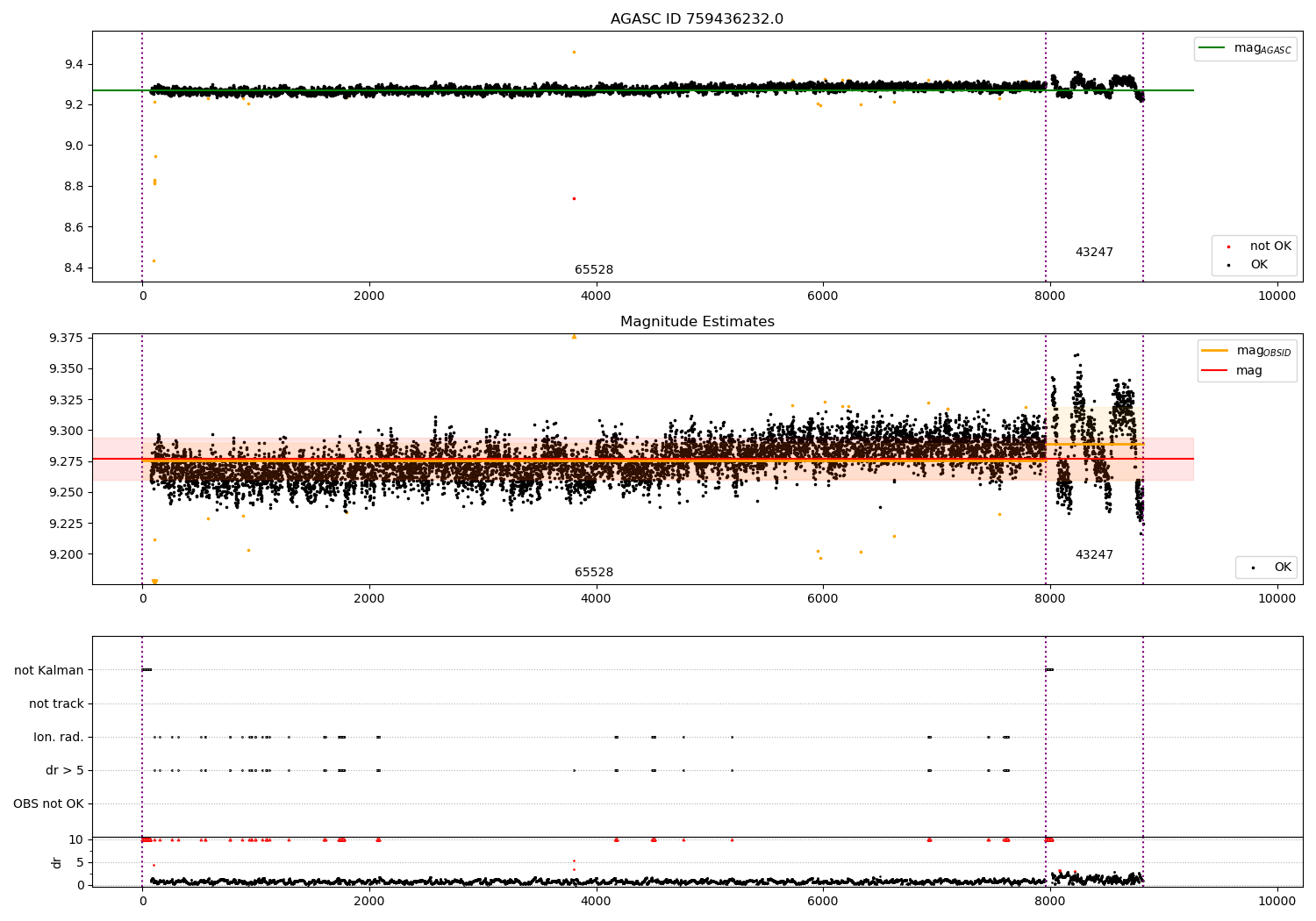Click the plot title AGASC ID 759436232.0
1316x921 pixels.
click(697, 19)
